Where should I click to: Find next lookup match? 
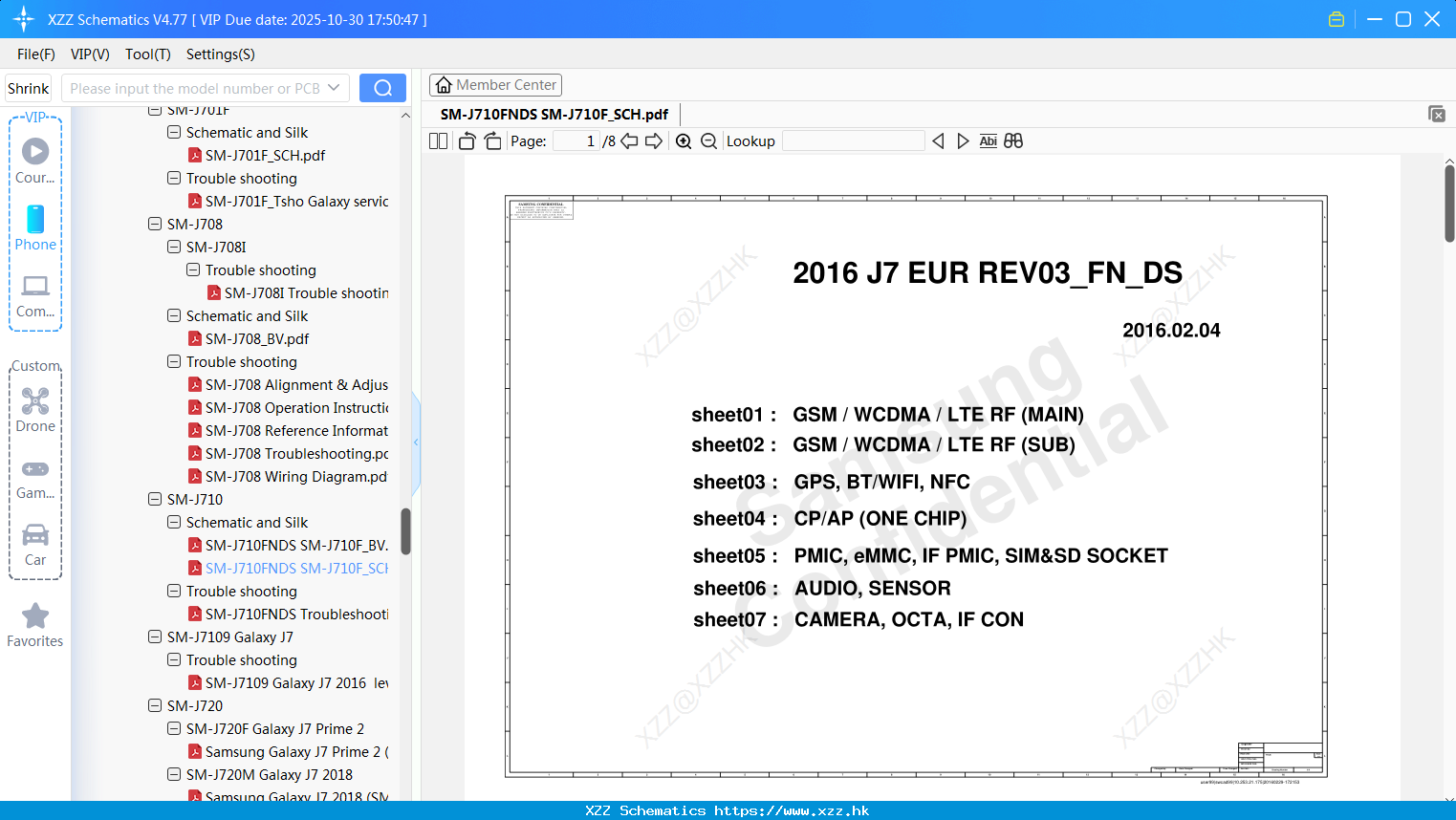(x=963, y=140)
